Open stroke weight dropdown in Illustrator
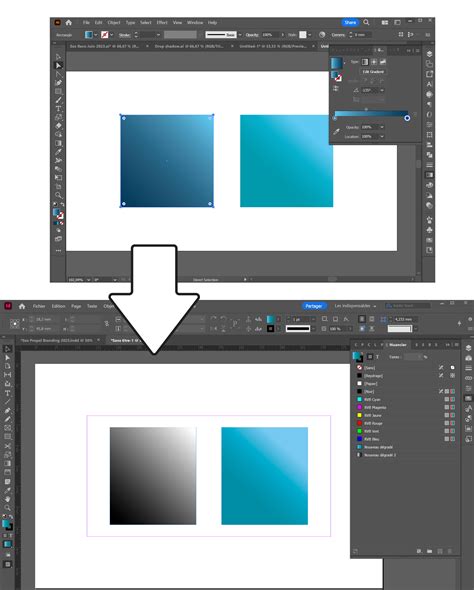This screenshot has height=590, width=474. 158,35
